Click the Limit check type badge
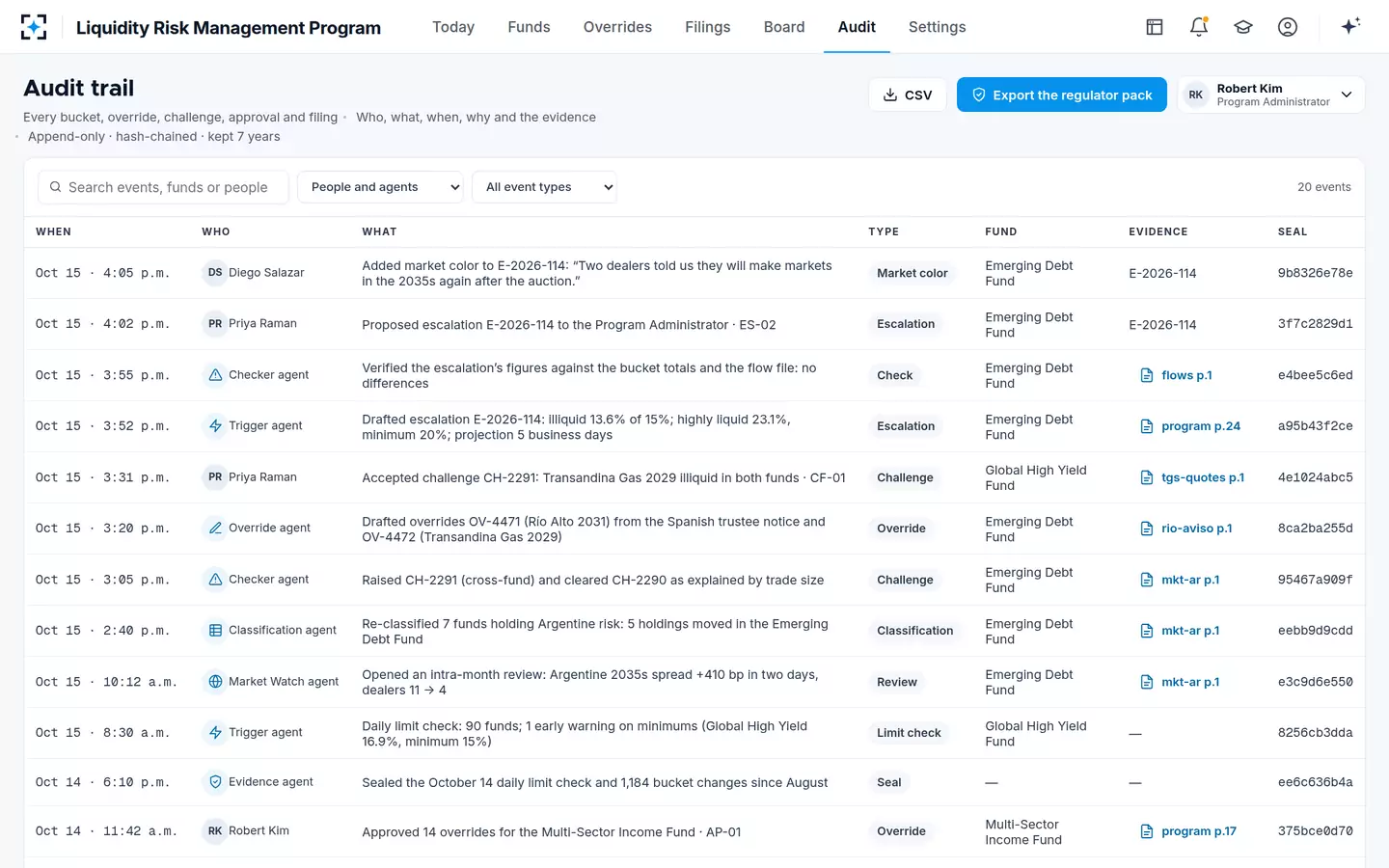The image size is (1389, 868). [909, 733]
